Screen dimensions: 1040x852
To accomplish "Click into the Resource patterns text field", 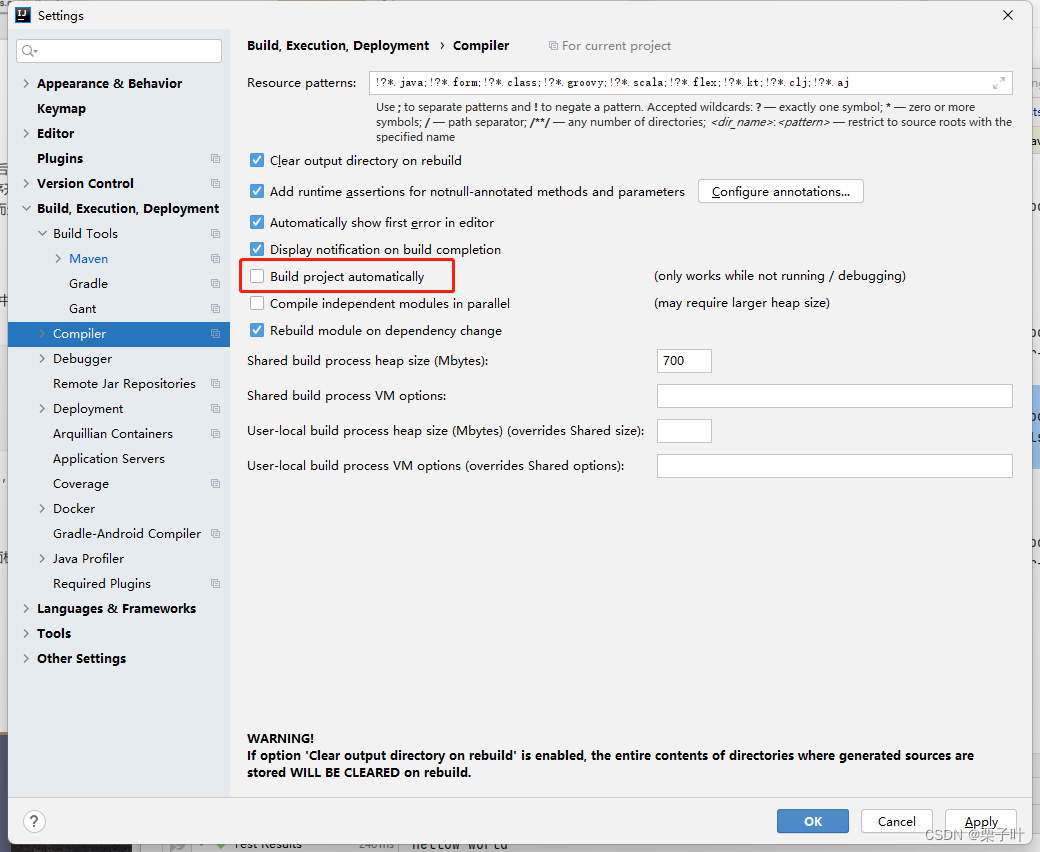I will click(690, 83).
